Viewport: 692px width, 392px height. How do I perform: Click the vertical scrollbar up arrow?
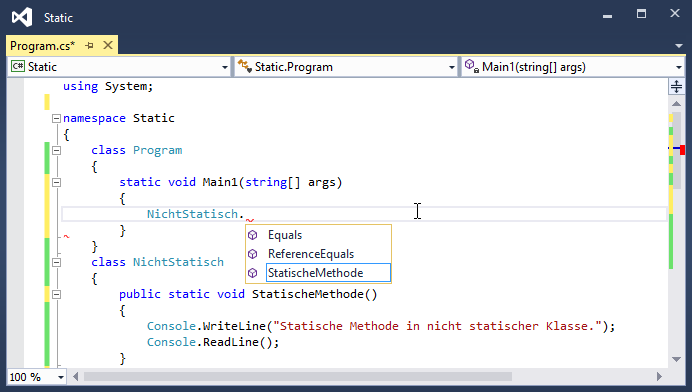[676, 103]
